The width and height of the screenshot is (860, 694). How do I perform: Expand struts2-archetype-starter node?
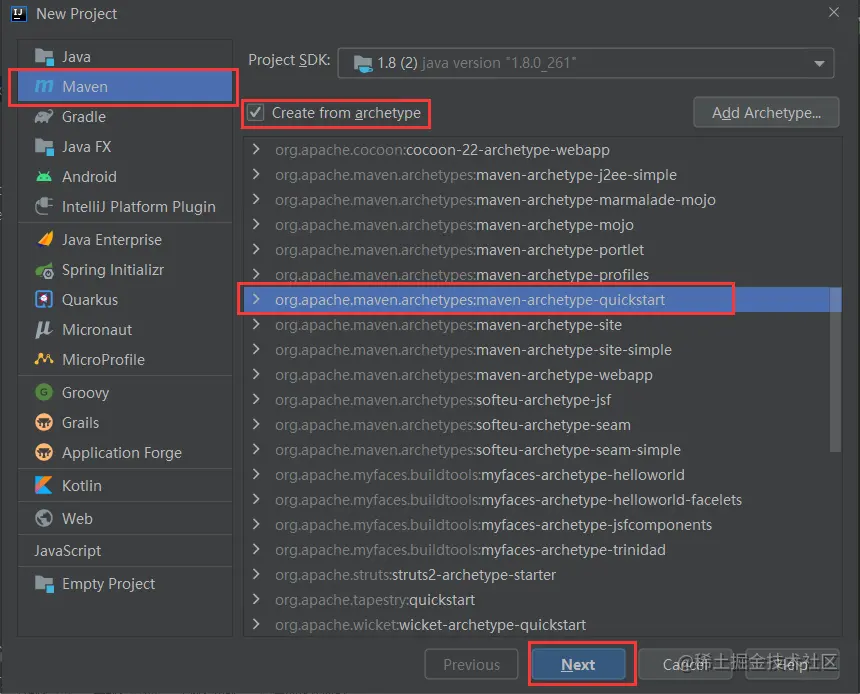(256, 574)
